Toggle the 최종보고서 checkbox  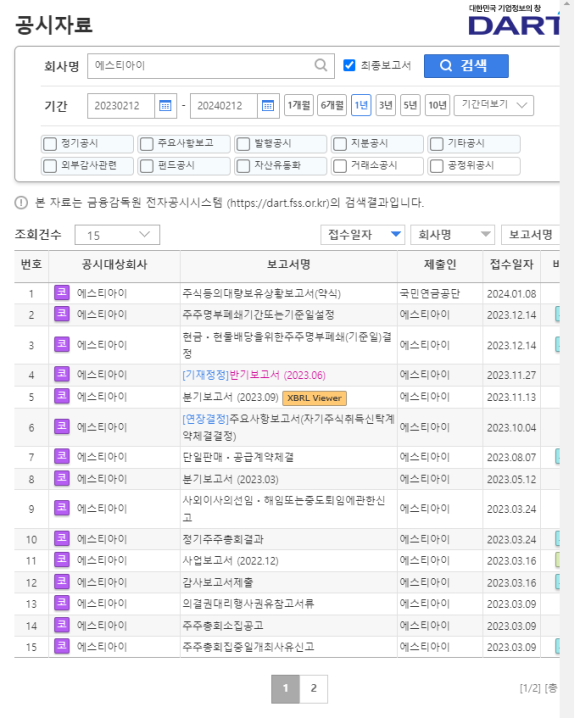click(x=349, y=65)
